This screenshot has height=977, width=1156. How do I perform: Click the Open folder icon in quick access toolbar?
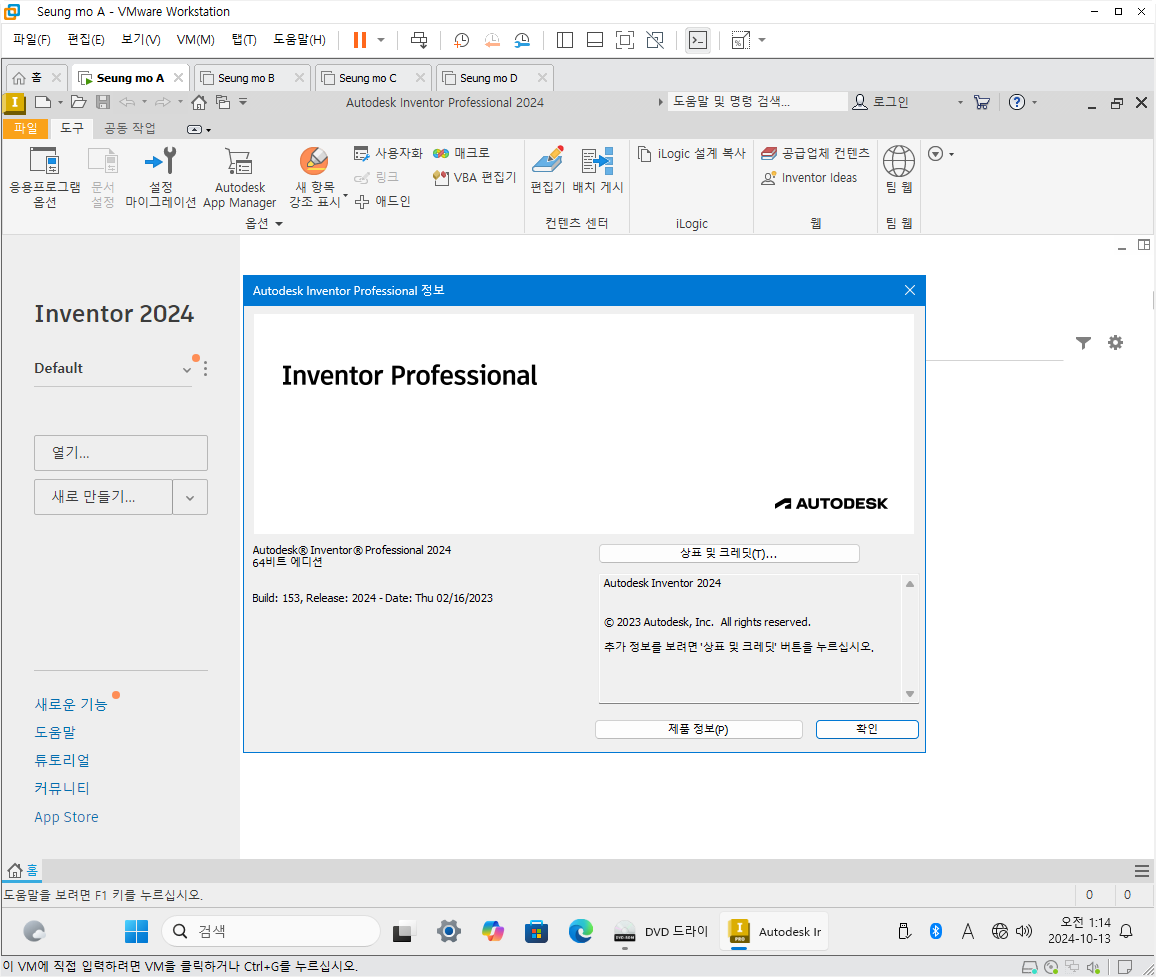pos(79,102)
